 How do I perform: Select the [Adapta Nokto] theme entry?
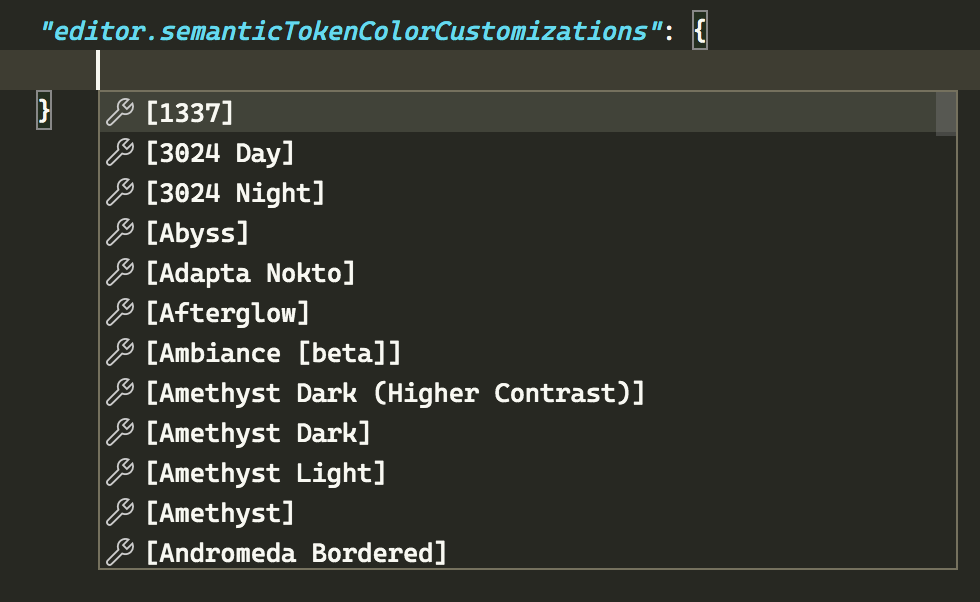pos(250,273)
